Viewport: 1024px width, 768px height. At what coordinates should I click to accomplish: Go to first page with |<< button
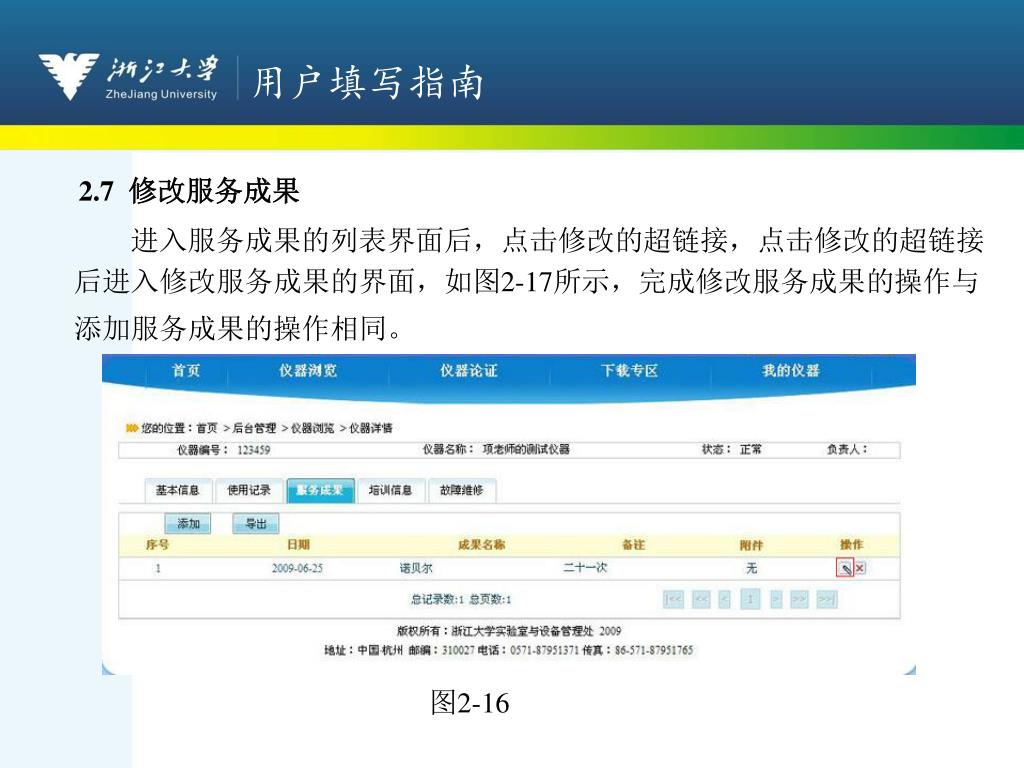point(673,599)
